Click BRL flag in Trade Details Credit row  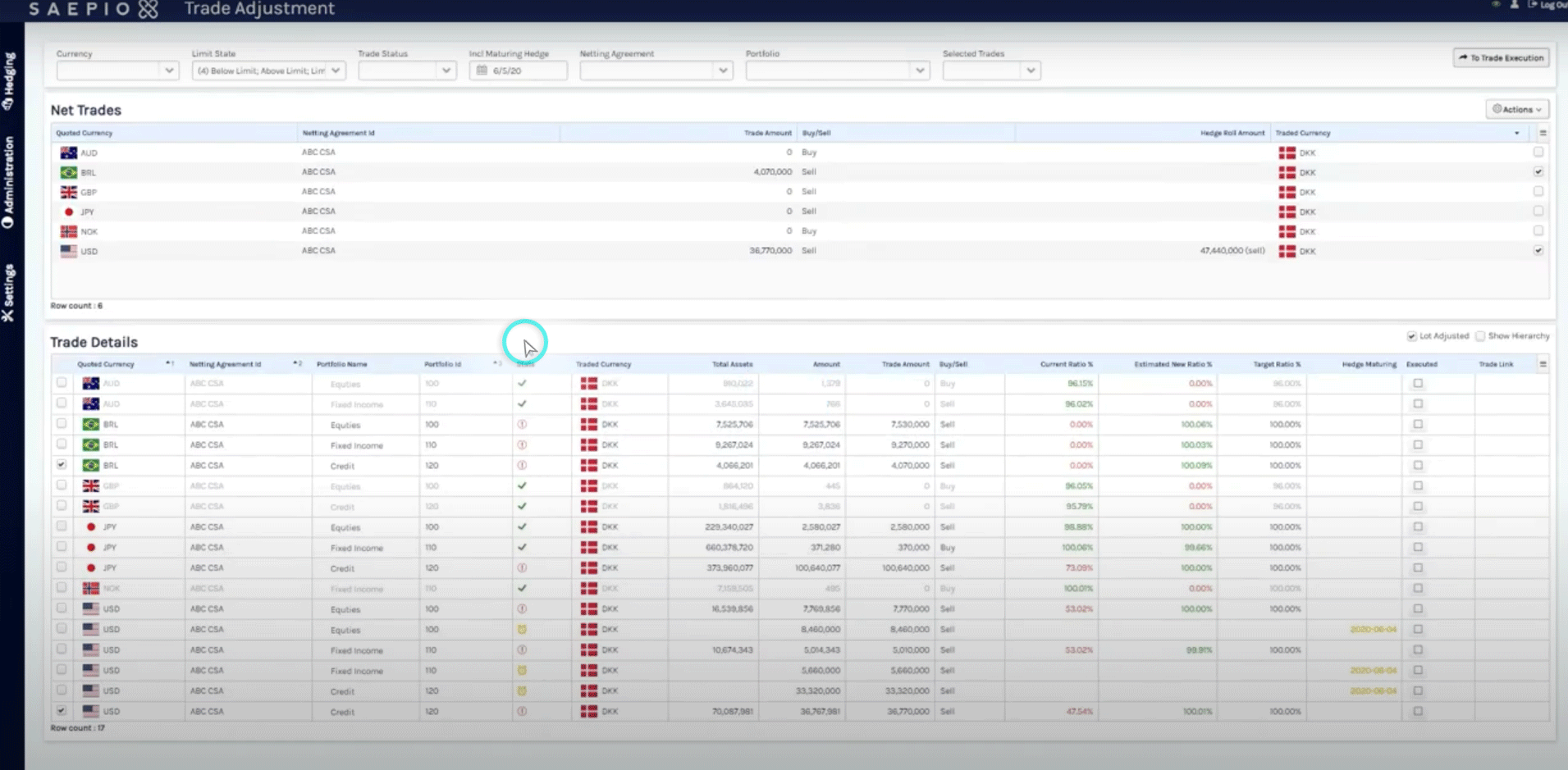[x=91, y=465]
